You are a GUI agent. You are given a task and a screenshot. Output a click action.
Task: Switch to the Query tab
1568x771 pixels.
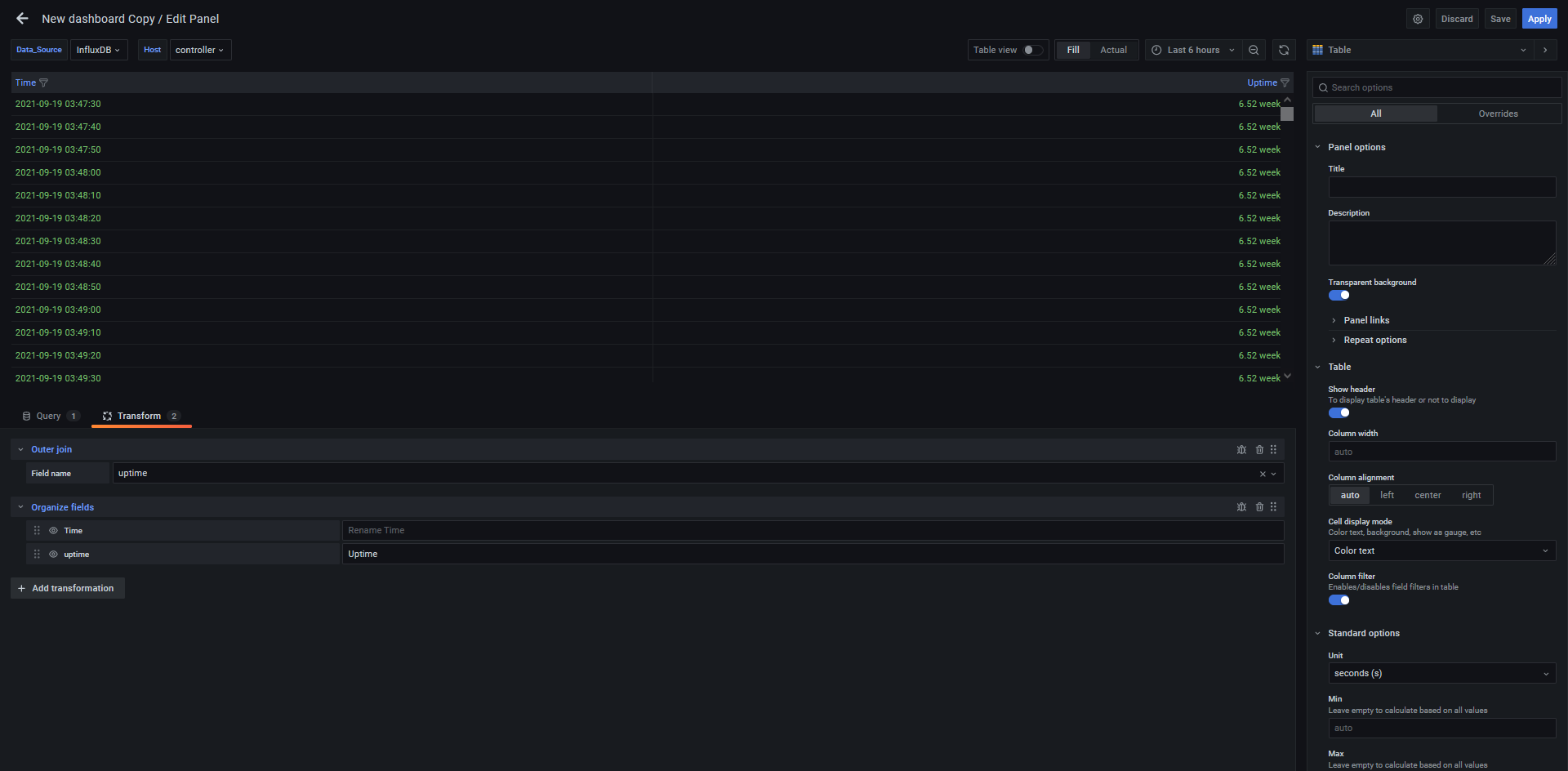[51, 416]
